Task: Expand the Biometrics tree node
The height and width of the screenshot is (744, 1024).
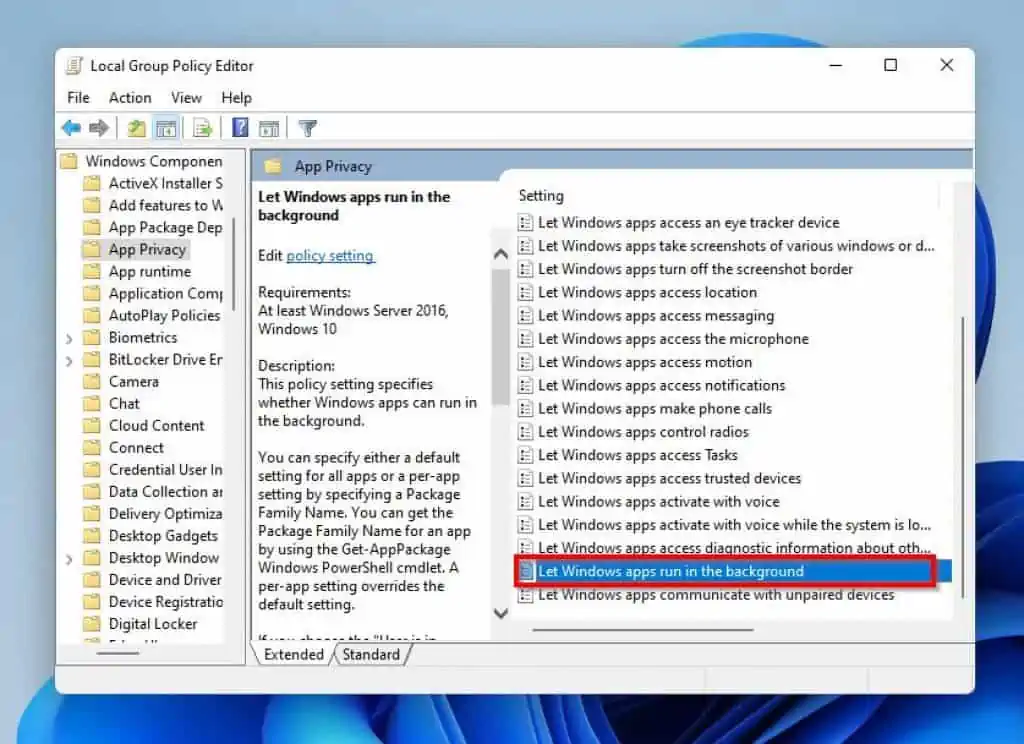Action: tap(70, 337)
